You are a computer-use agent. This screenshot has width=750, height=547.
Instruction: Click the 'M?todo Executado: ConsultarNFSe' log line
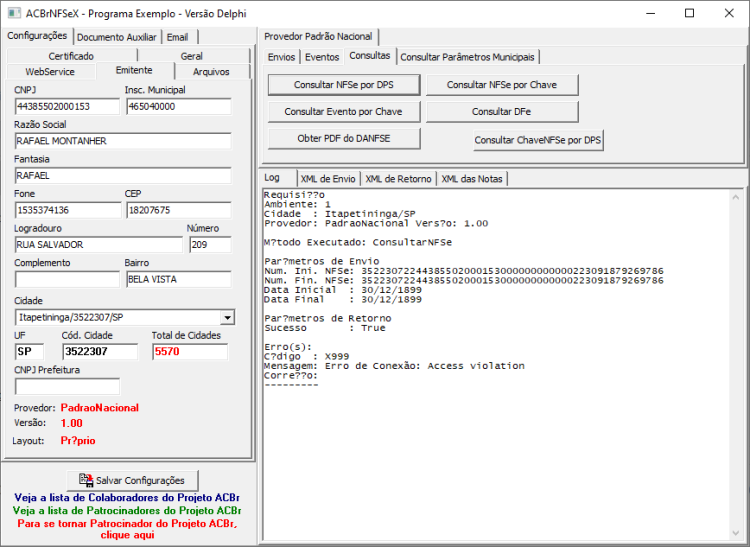pyautogui.click(x=358, y=242)
